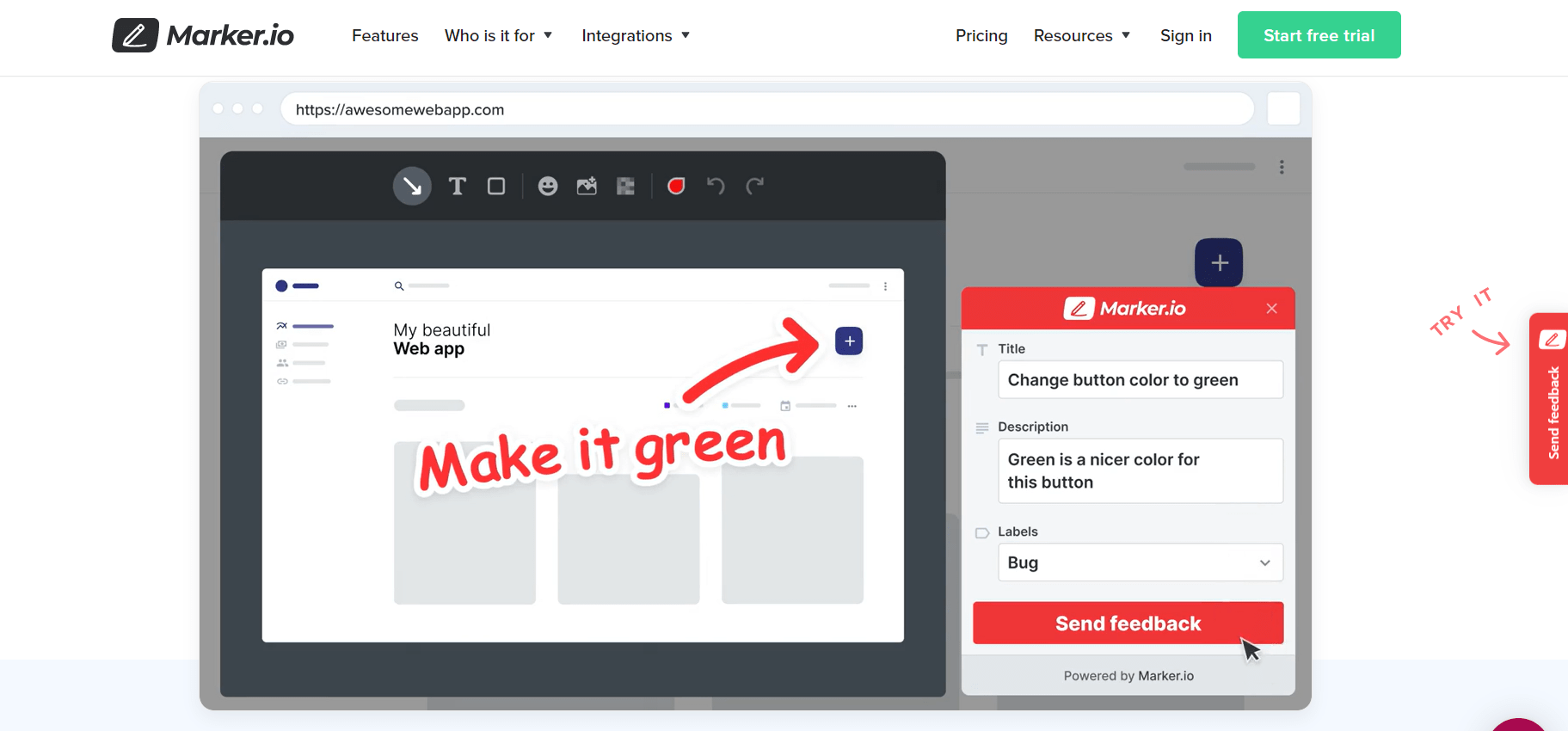
Task: Click the mockup blue circle logo
Action: (x=281, y=286)
